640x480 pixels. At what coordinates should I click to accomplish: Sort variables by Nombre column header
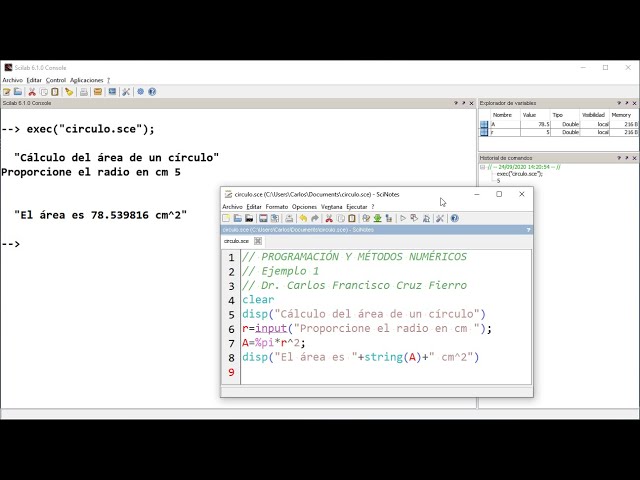505,115
